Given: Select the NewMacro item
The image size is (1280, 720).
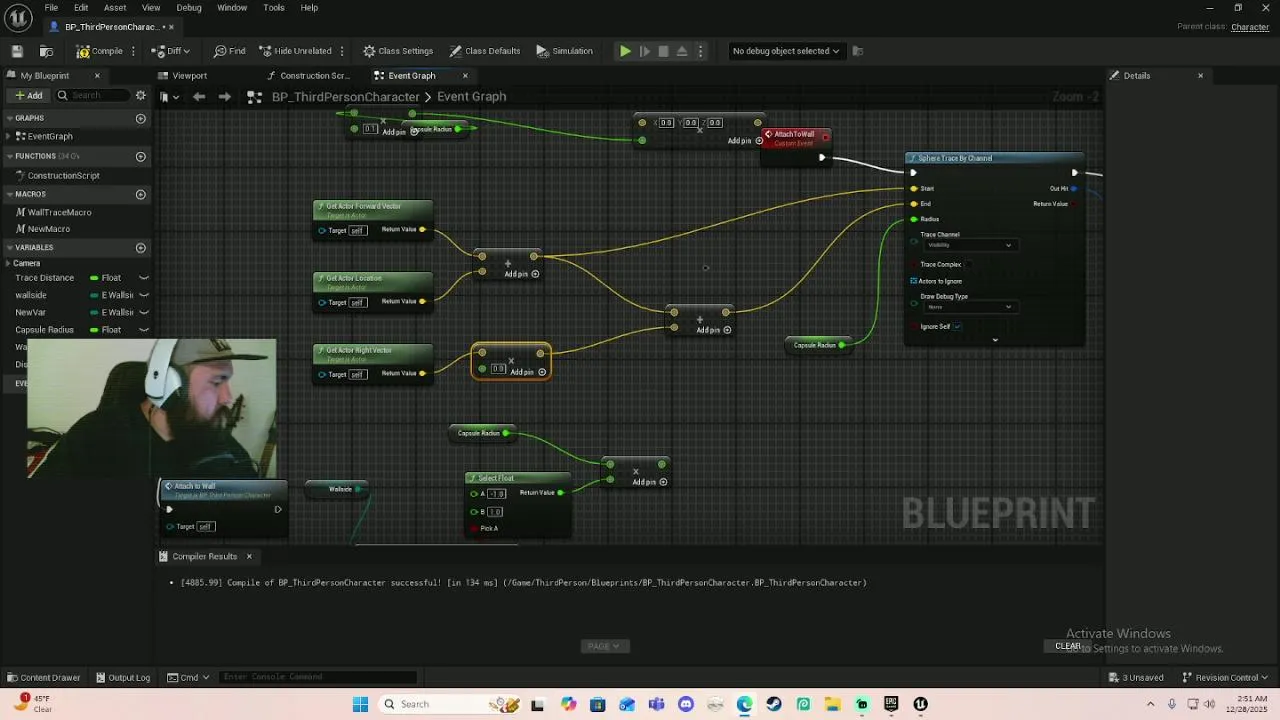Looking at the screenshot, I should point(48,229).
